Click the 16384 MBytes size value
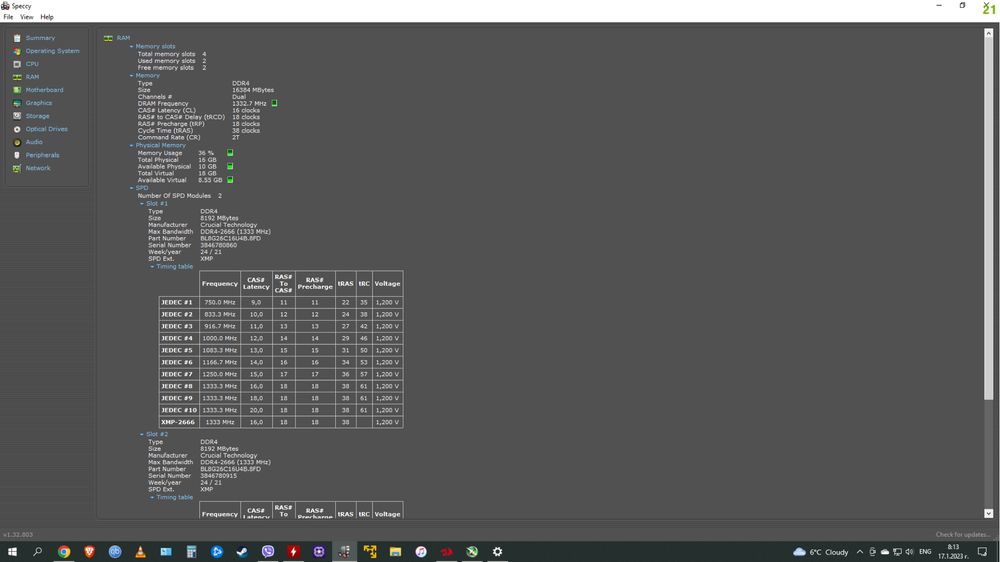1000x562 pixels. [253, 90]
